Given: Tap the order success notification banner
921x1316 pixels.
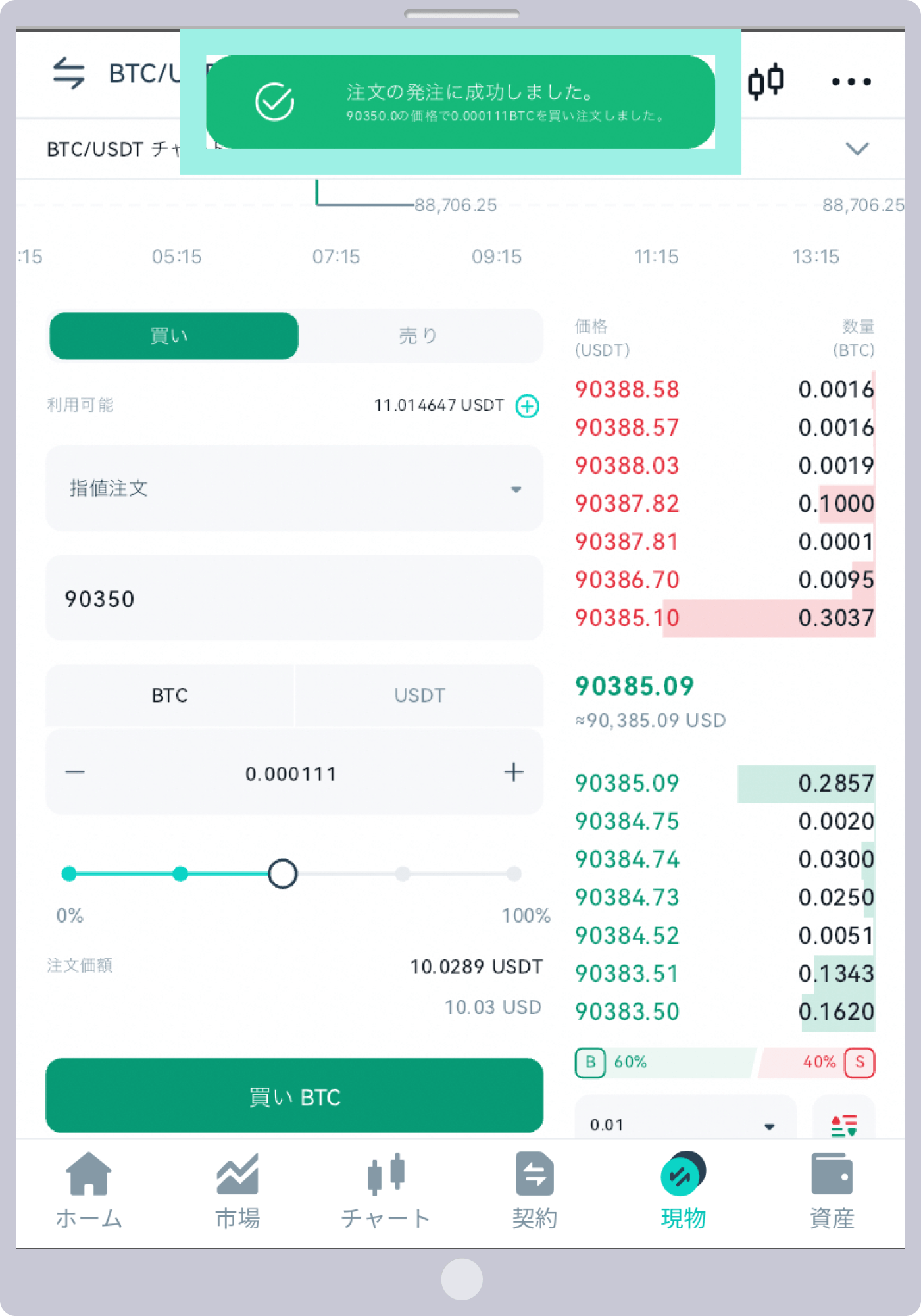Looking at the screenshot, I should (460, 102).
